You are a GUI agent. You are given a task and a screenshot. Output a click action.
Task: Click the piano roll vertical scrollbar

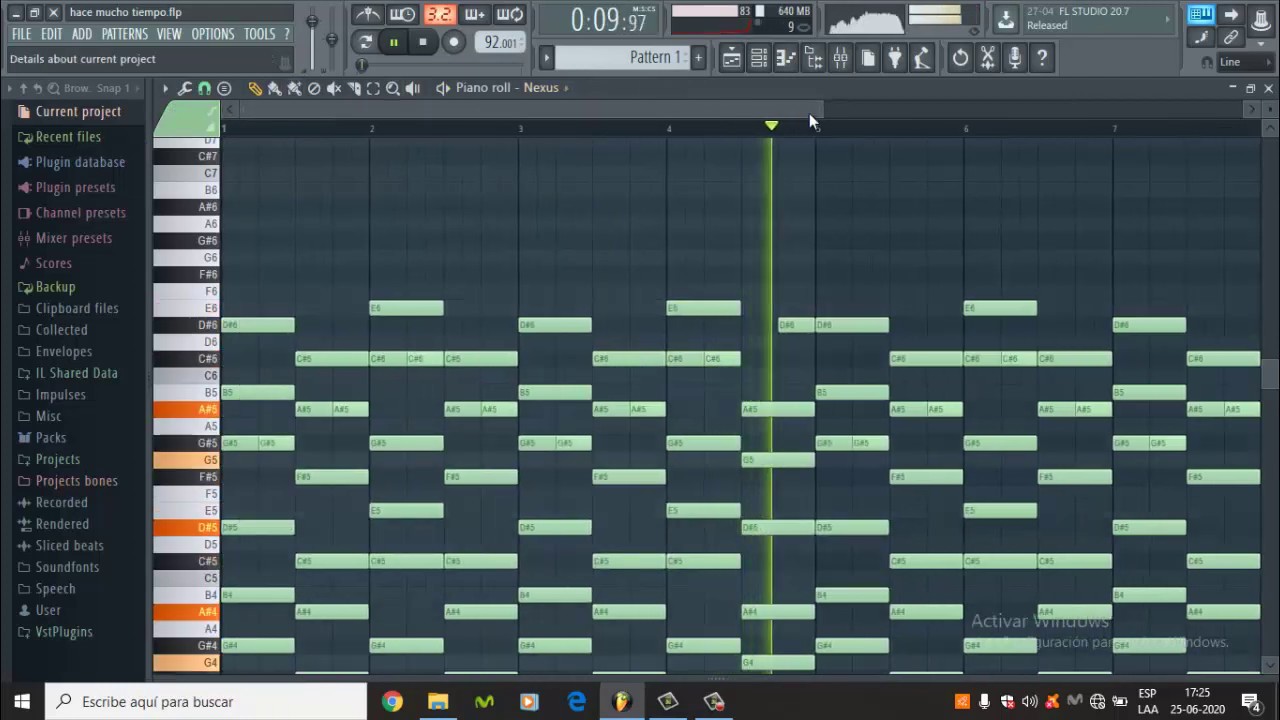(x=1270, y=374)
